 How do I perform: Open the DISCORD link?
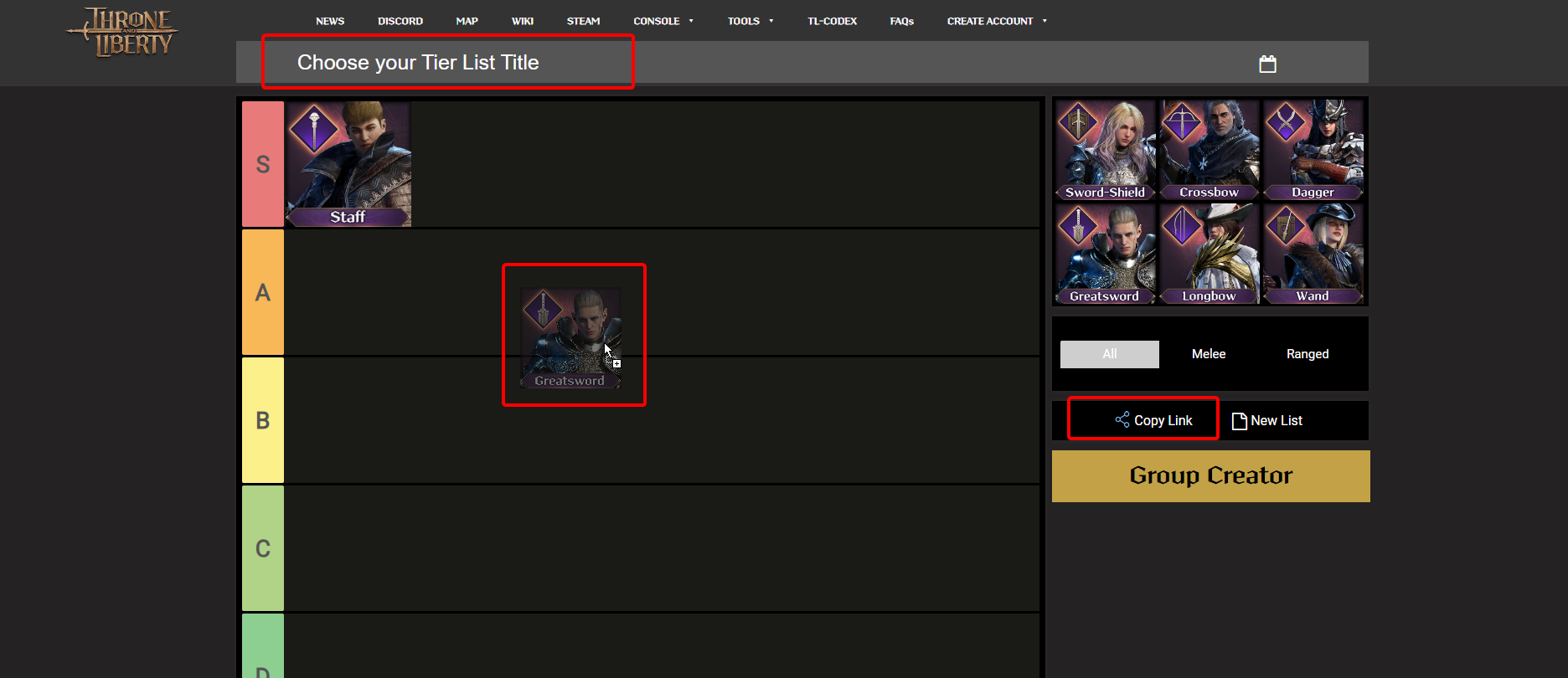click(400, 21)
